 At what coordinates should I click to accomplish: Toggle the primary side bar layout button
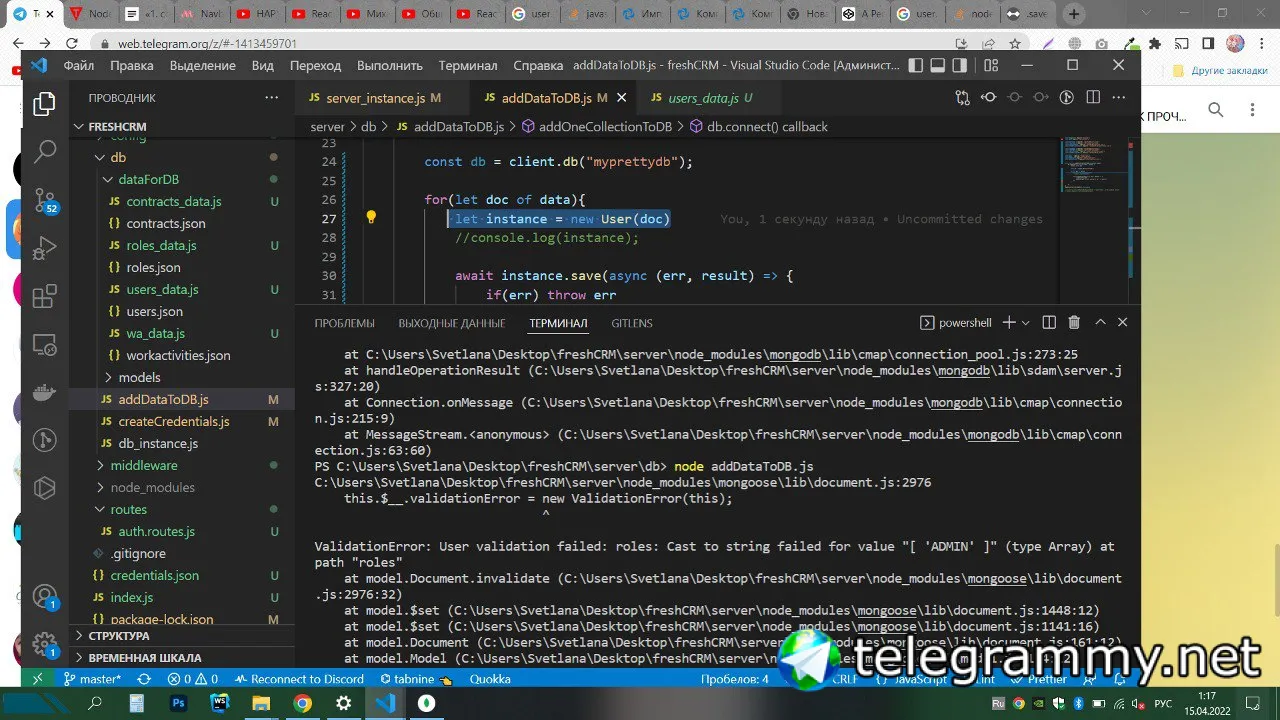tap(916, 65)
